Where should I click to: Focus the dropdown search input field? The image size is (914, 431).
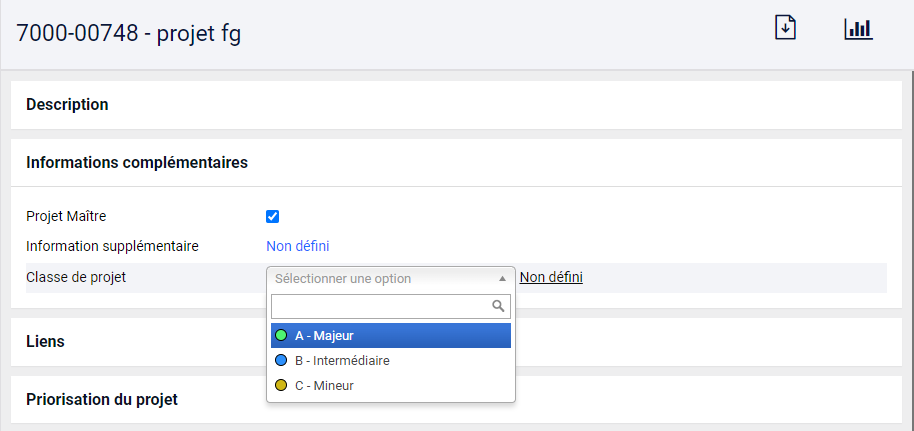391,306
